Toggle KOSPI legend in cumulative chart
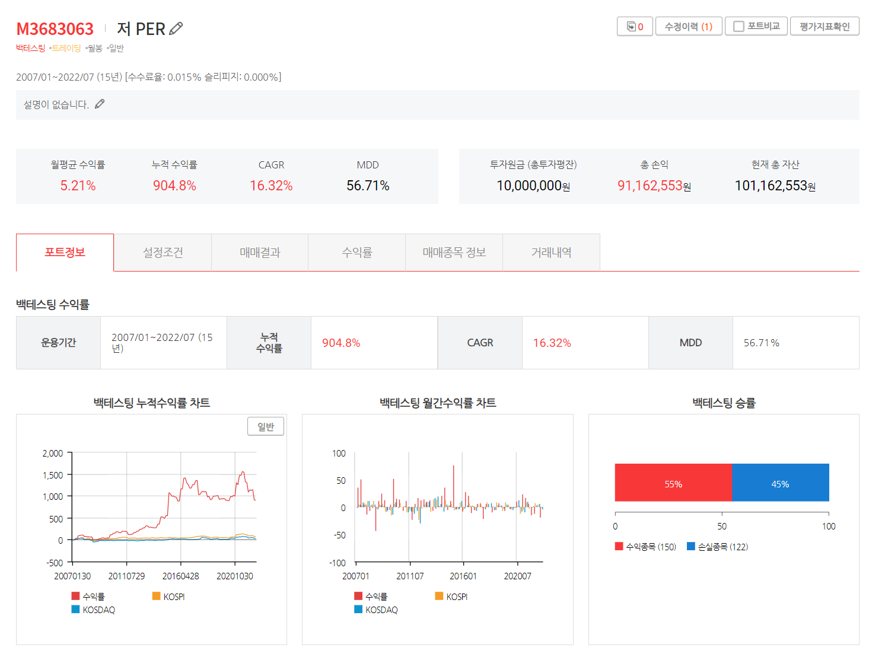This screenshot has height=654, width=869. [168, 596]
